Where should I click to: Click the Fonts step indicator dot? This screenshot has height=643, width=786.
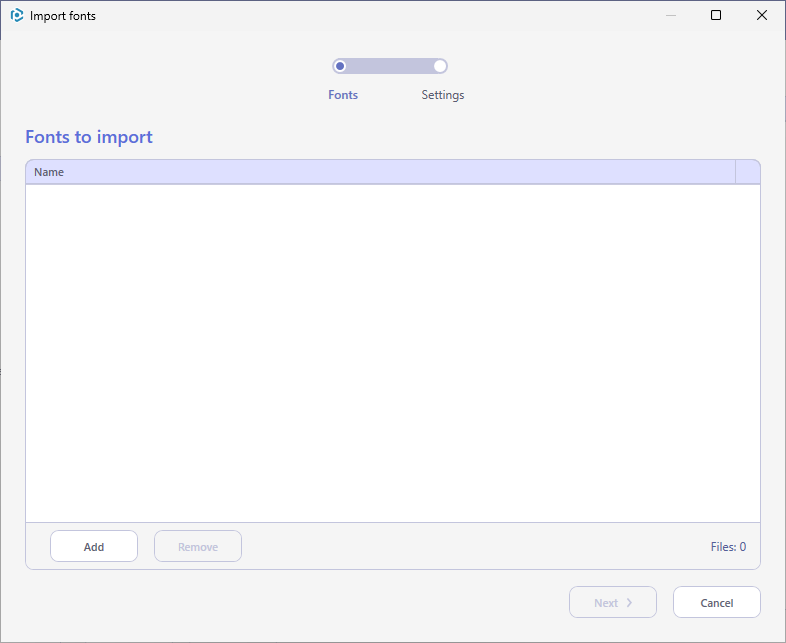coord(340,66)
